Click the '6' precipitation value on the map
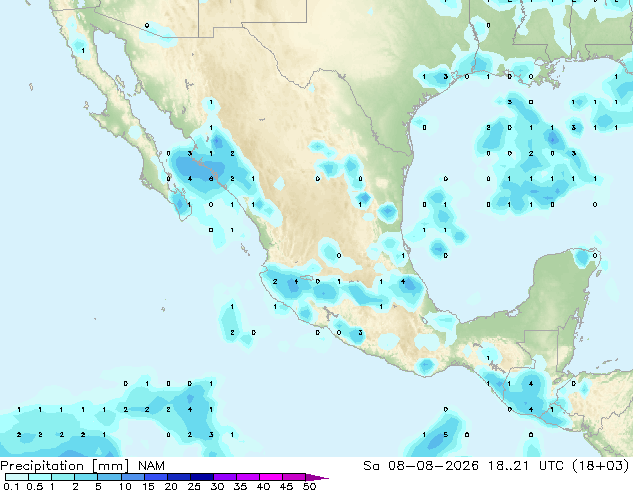 211,179
